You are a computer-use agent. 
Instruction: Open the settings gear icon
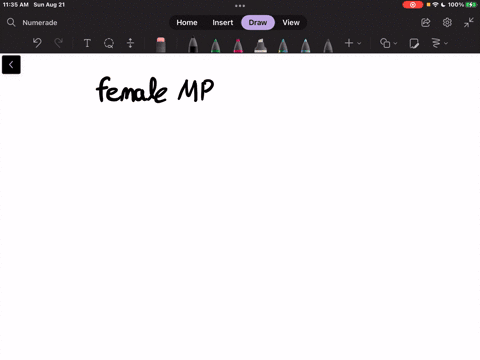coord(447,22)
